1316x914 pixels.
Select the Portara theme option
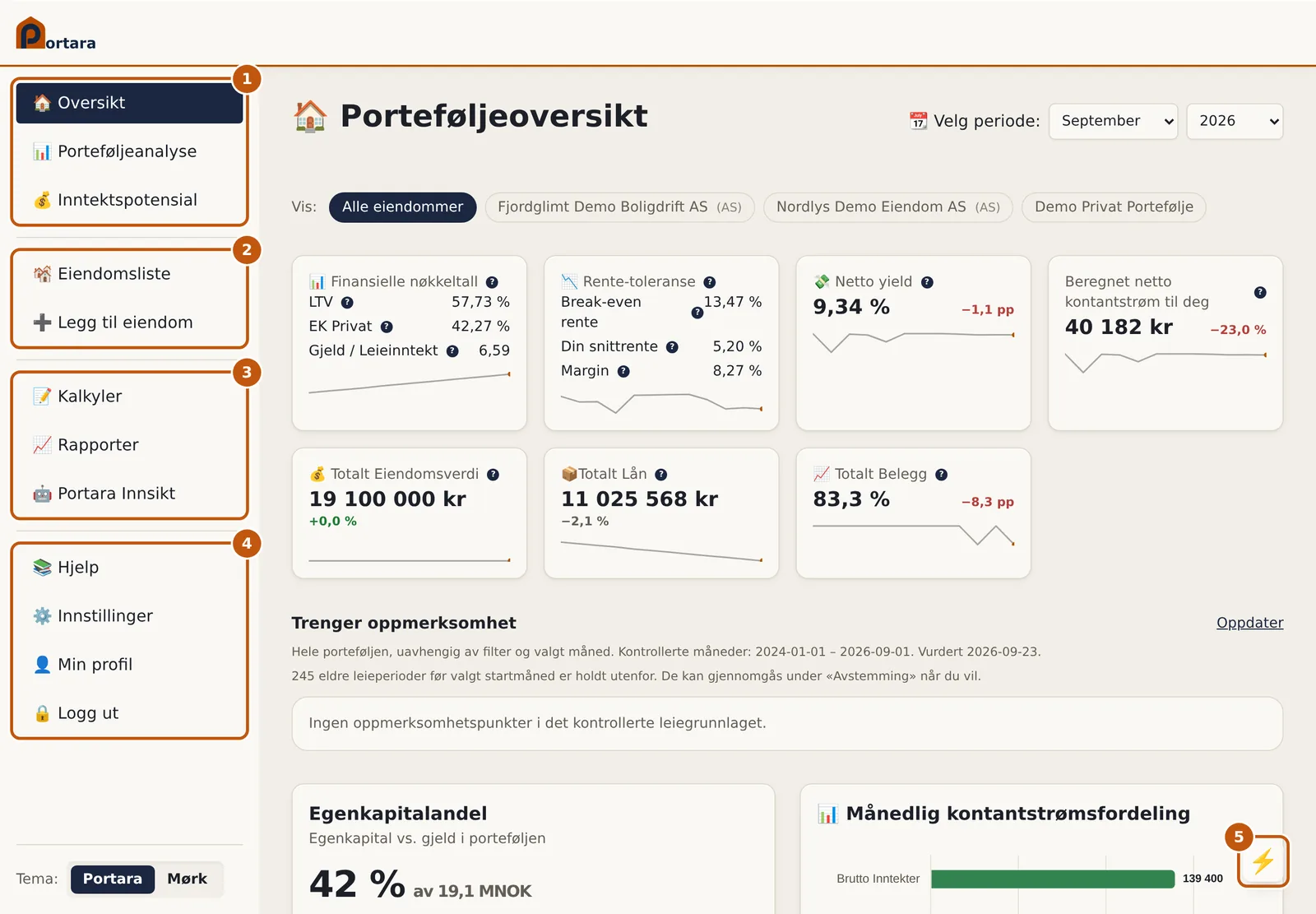coord(113,879)
